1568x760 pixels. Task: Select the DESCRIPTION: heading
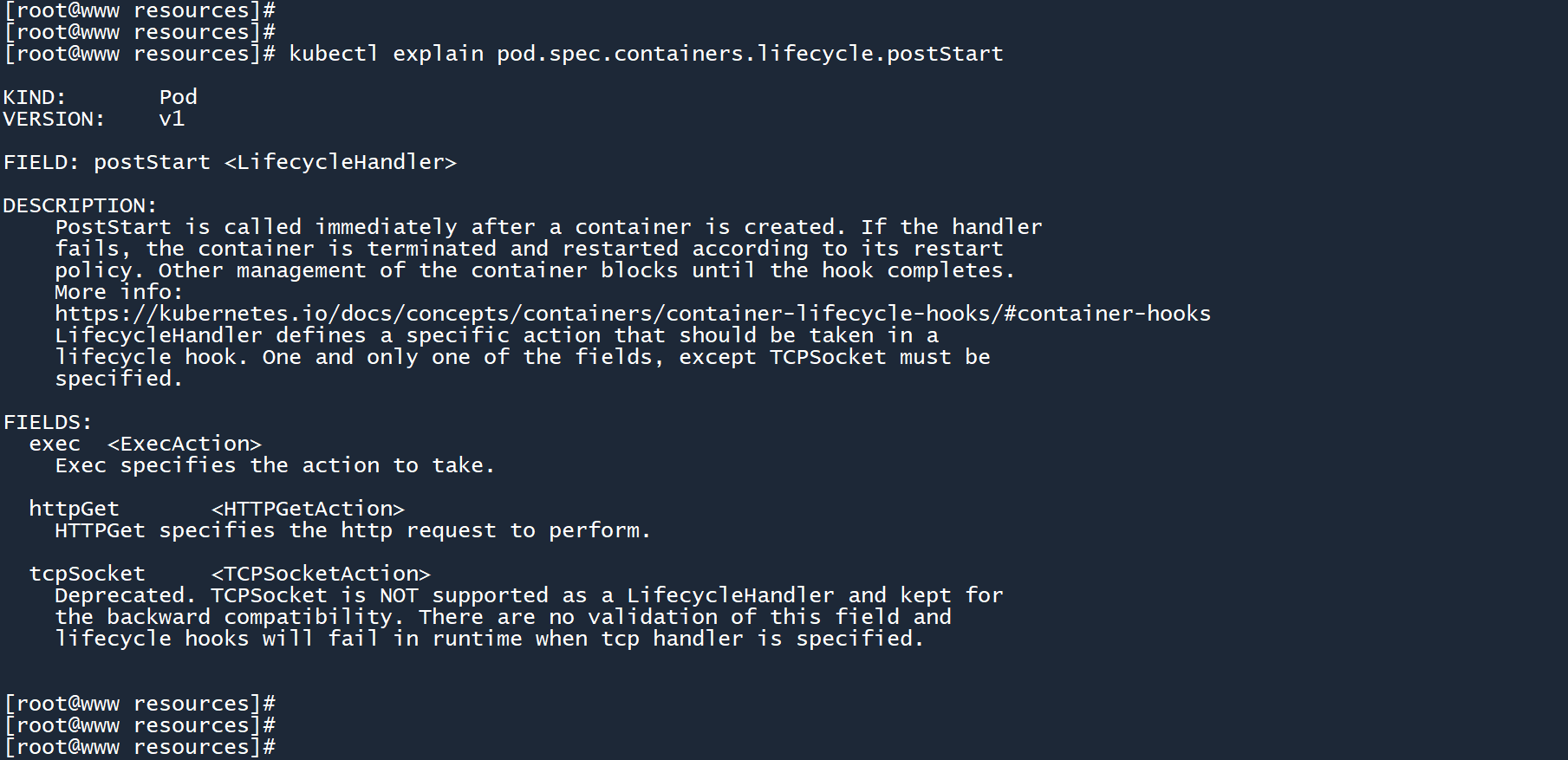[80, 205]
